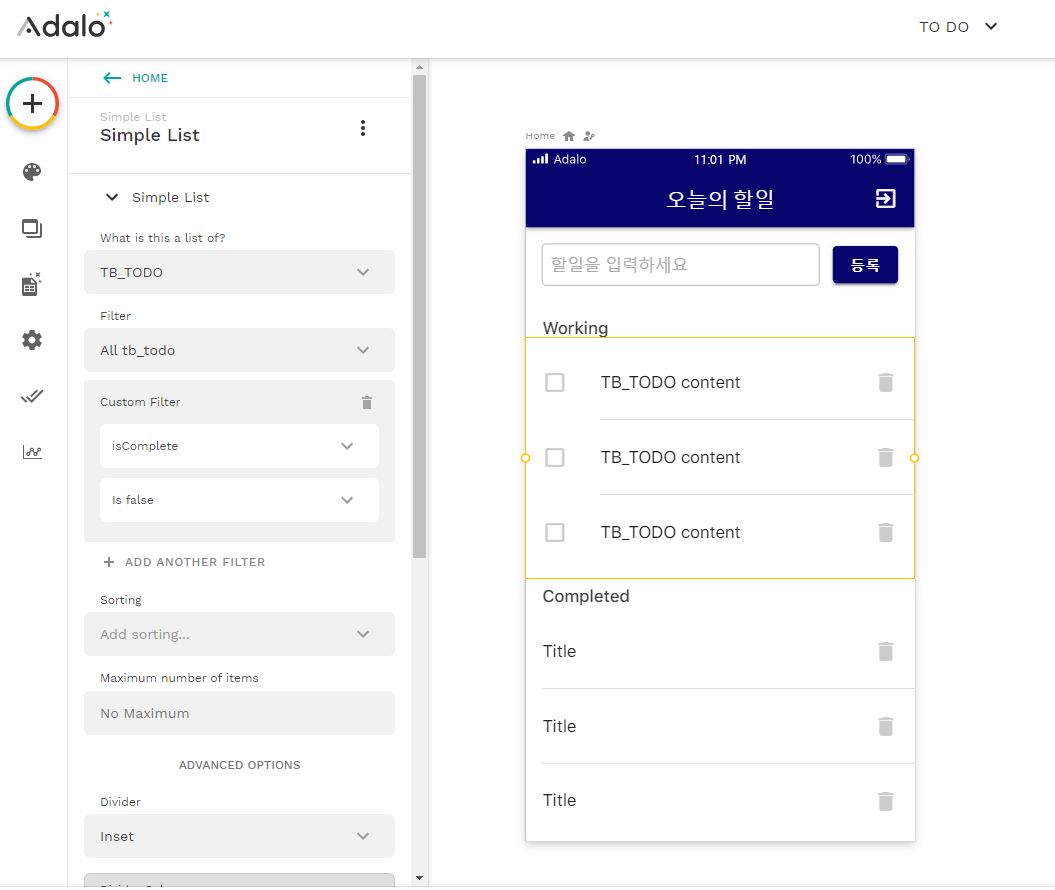Click the left resize handle of selected list
Viewport: 1055px width, 890px height.
[x=525, y=458]
